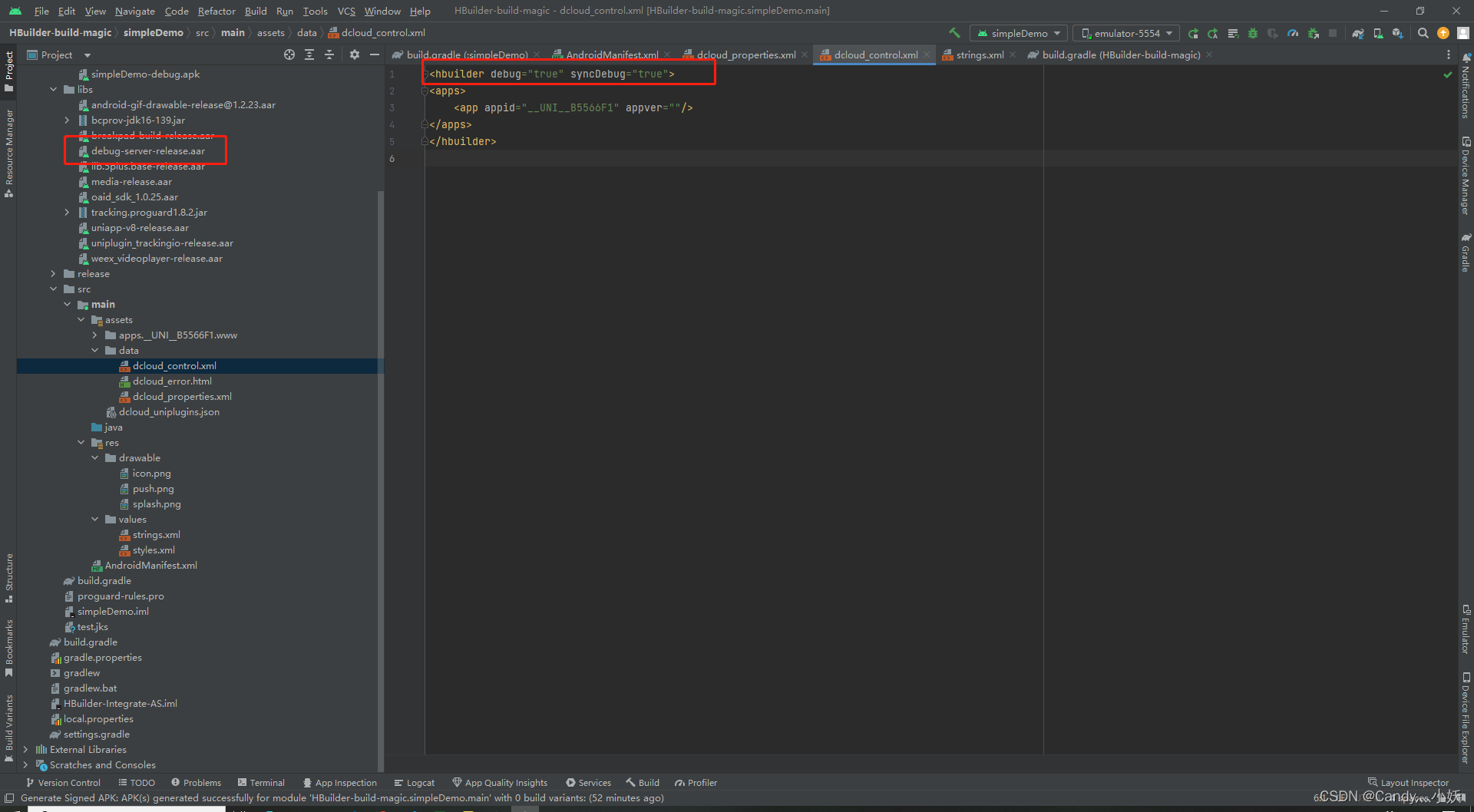Click the green inspection checkmark in editor

click(x=1447, y=74)
